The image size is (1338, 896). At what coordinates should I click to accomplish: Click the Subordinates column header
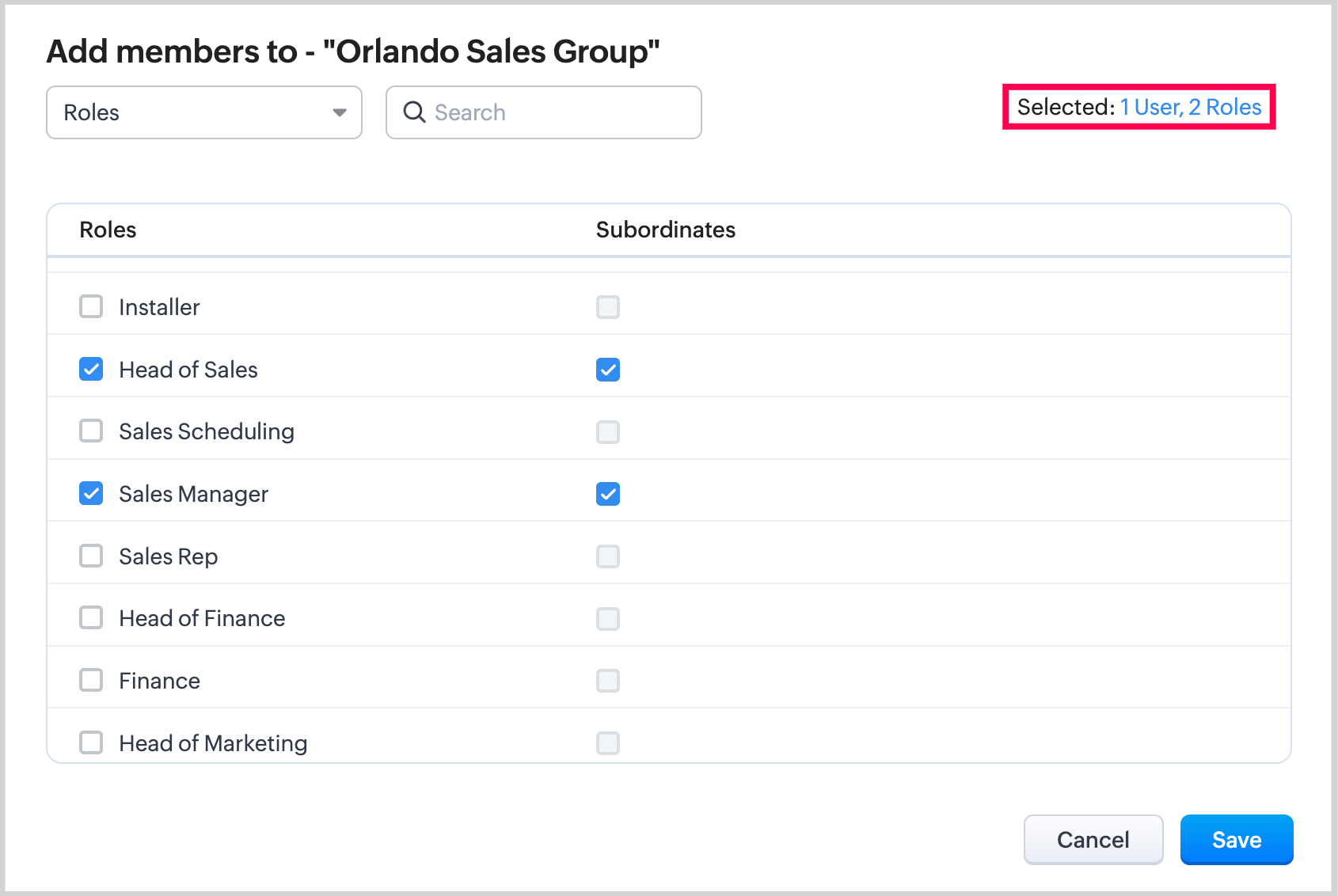point(665,230)
